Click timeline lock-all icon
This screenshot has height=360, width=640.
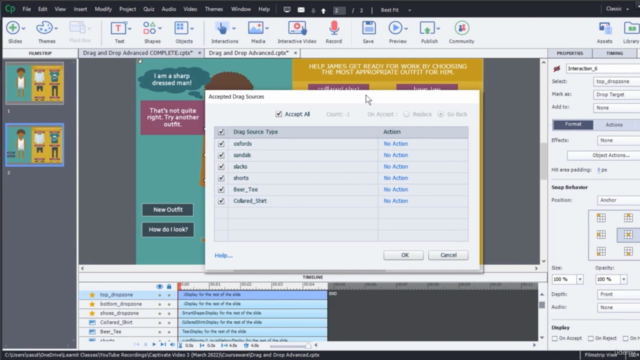click(169, 287)
